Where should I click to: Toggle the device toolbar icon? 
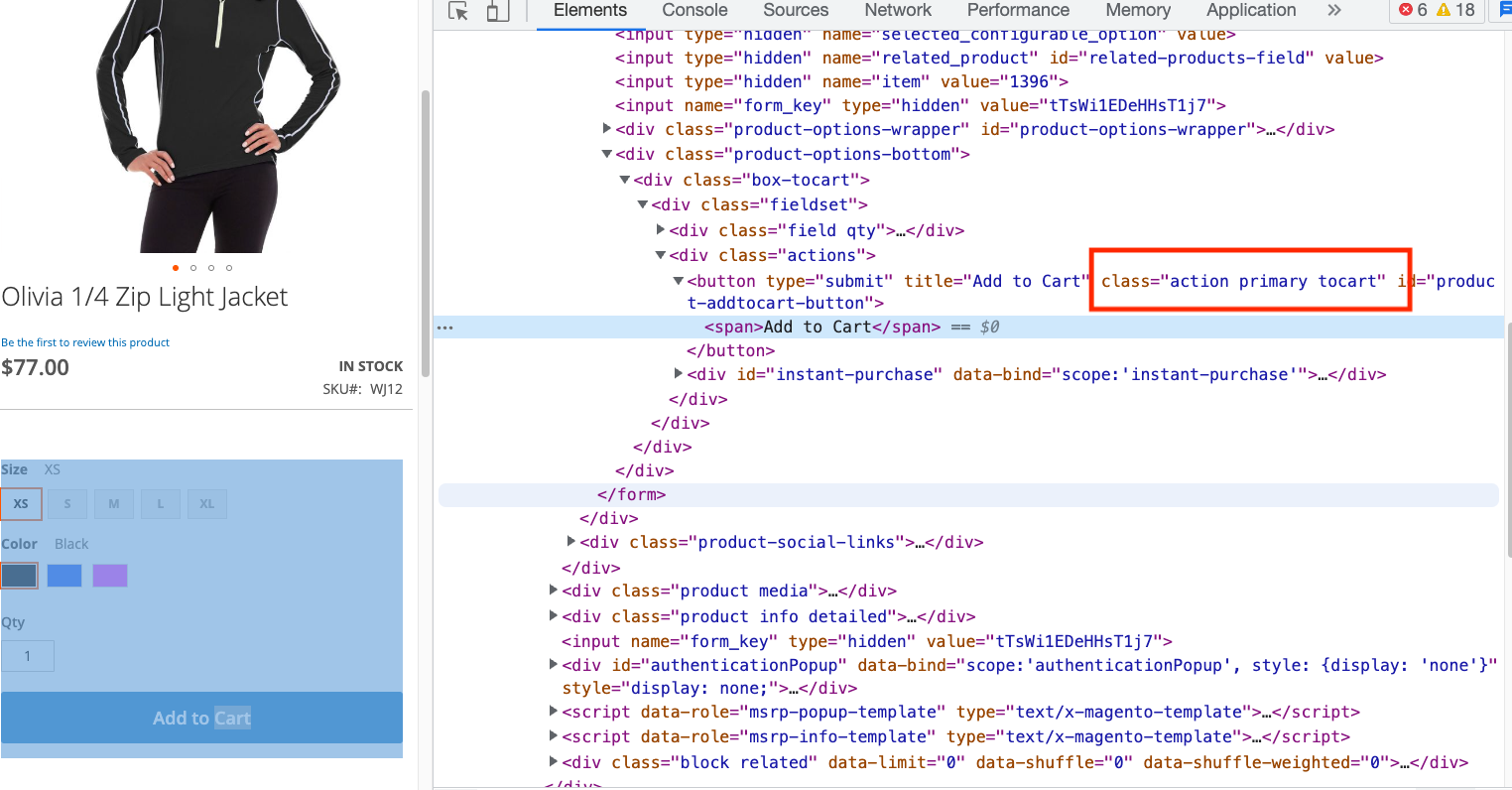(x=497, y=11)
